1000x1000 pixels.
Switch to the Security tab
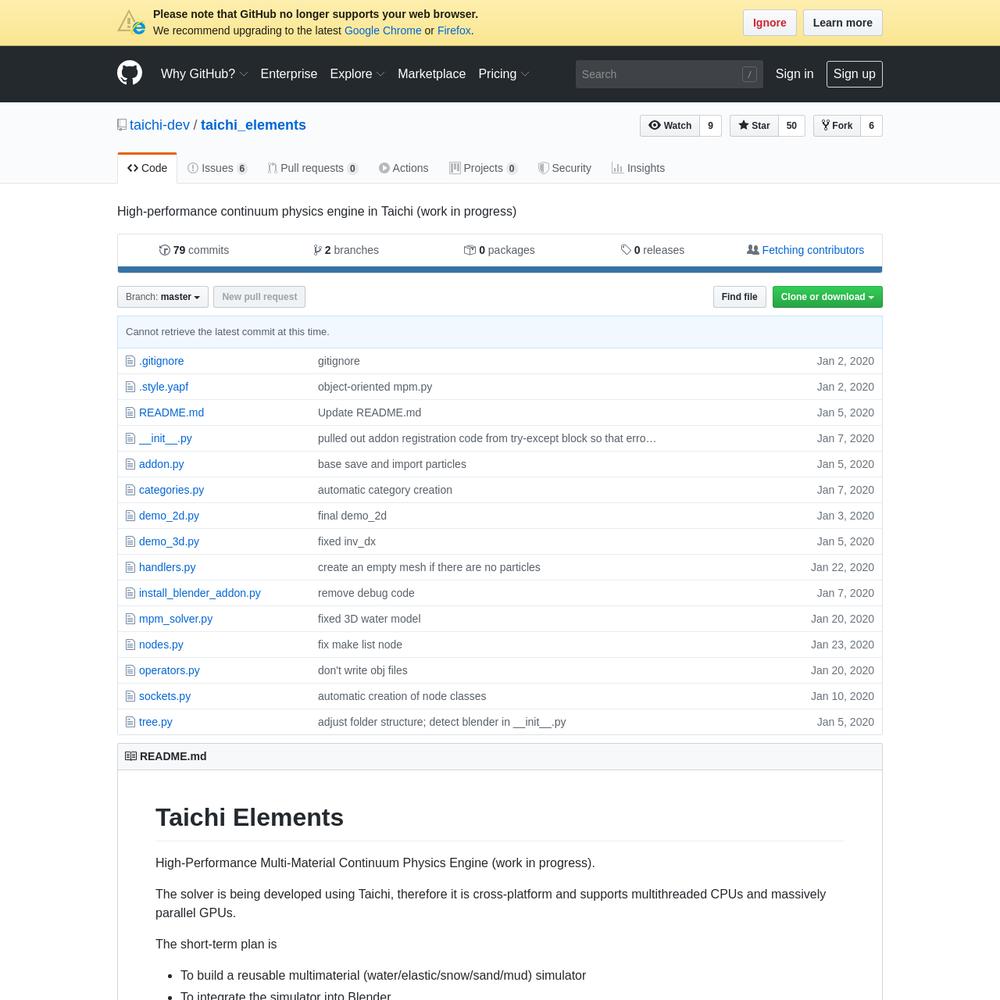564,168
